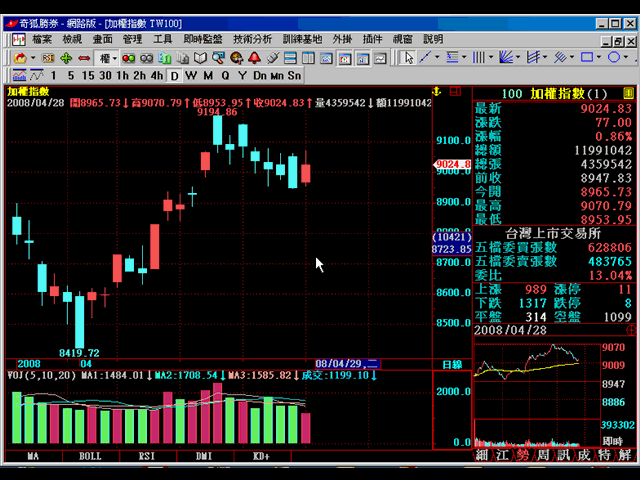
Task: Select the trend line drawing tool
Action: coord(425,58)
